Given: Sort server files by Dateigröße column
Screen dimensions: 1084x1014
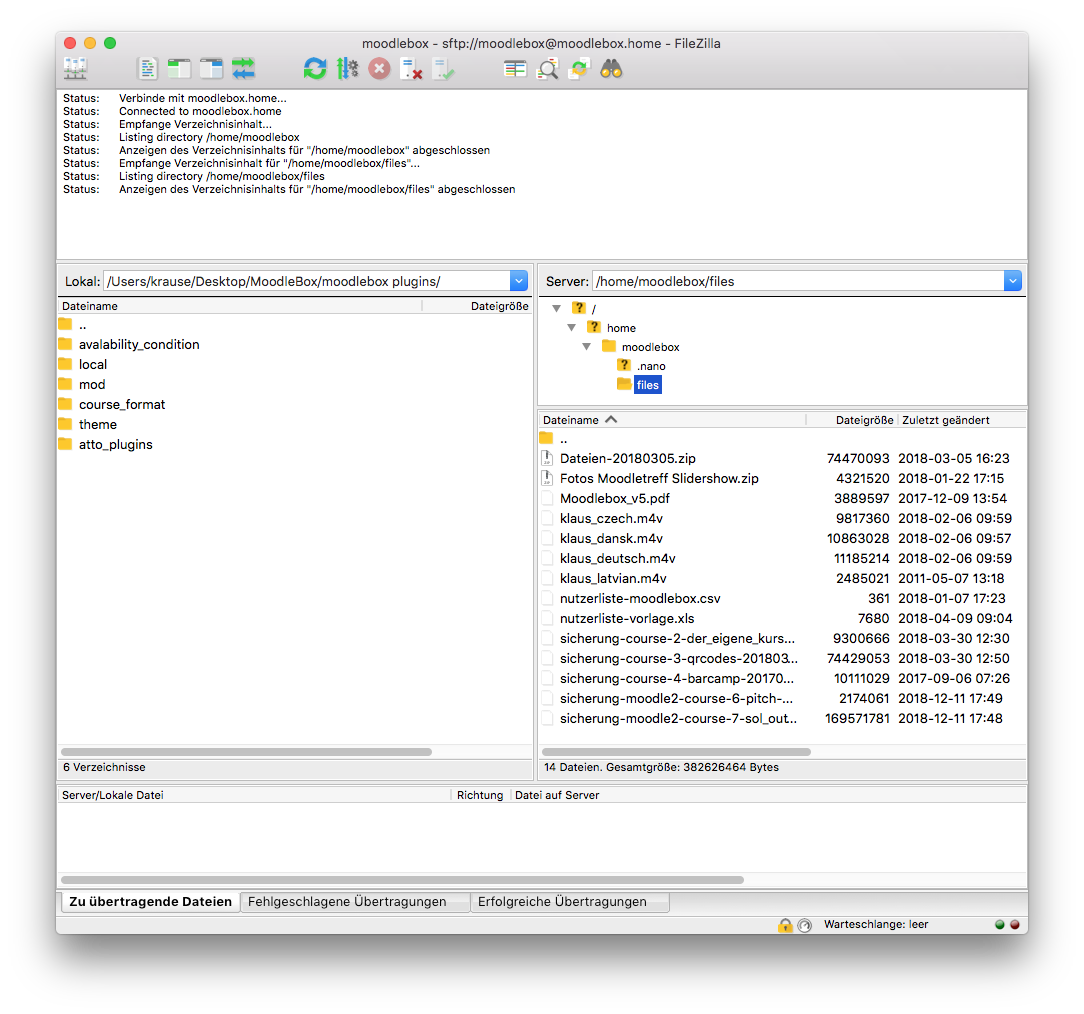Looking at the screenshot, I should [x=852, y=420].
